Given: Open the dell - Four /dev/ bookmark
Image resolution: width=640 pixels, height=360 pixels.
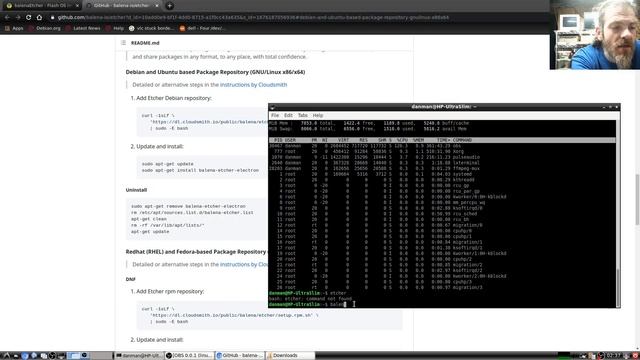Looking at the screenshot, I should (202, 28).
